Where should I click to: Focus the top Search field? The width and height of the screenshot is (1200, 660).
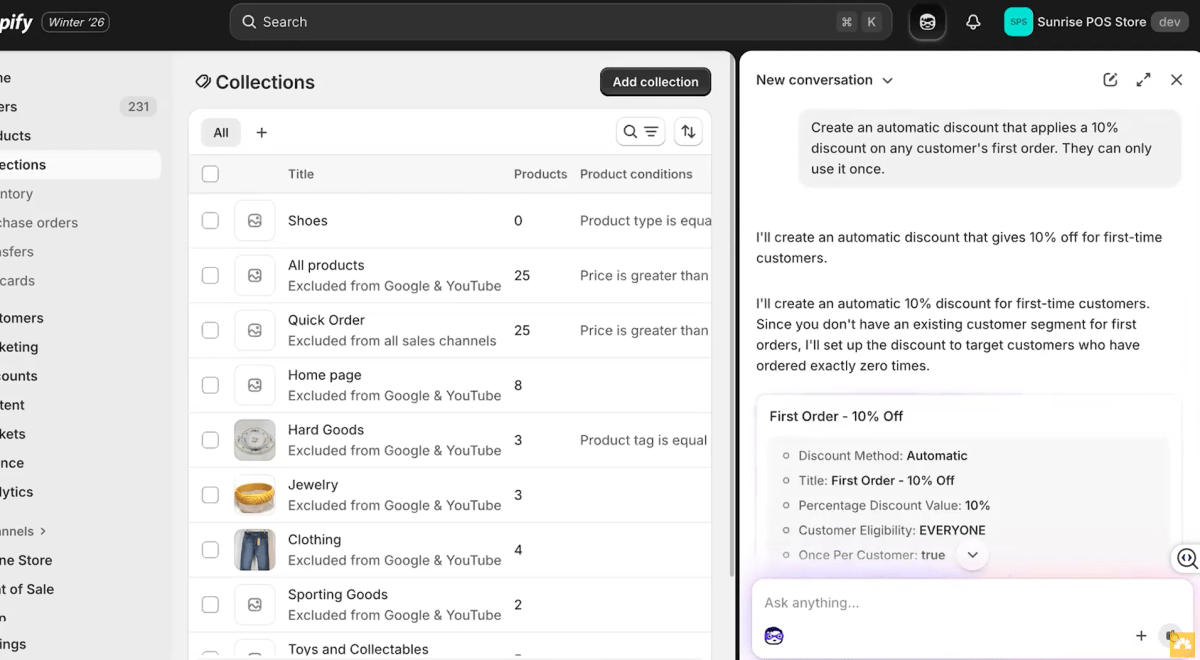point(561,22)
